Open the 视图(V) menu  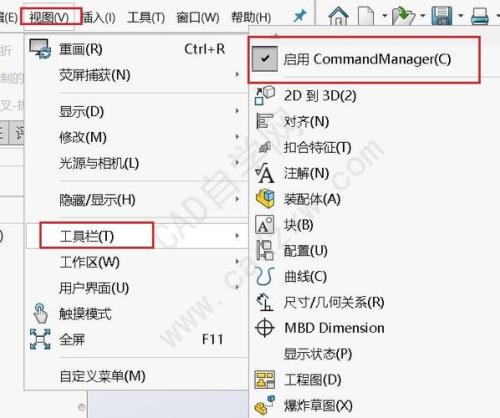pyautogui.click(x=49, y=17)
